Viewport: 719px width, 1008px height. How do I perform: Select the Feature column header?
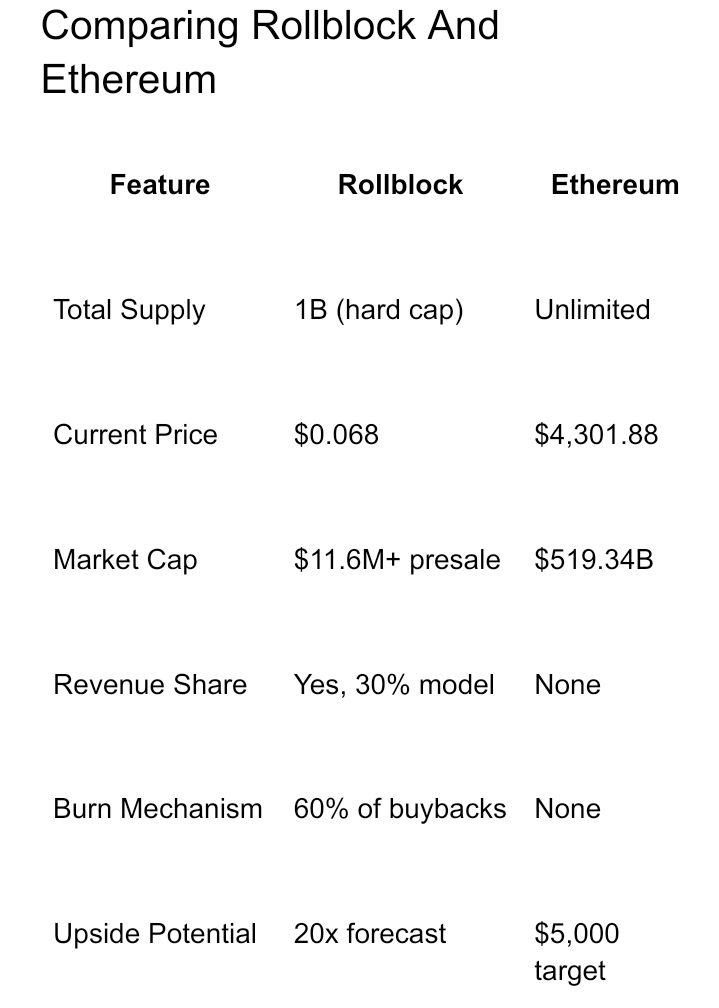[x=160, y=184]
